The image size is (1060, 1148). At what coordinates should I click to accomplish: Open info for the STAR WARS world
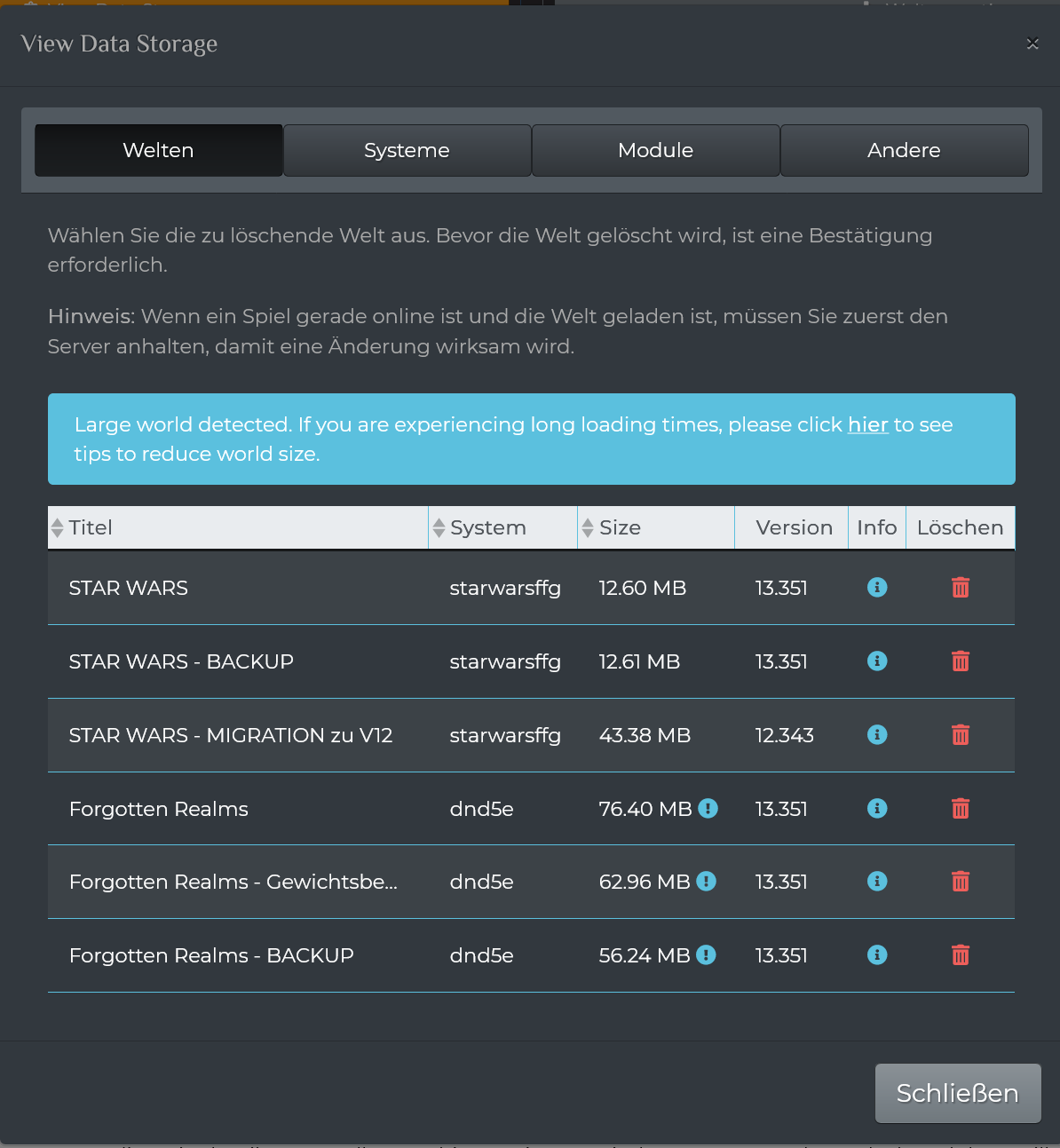[x=877, y=588]
